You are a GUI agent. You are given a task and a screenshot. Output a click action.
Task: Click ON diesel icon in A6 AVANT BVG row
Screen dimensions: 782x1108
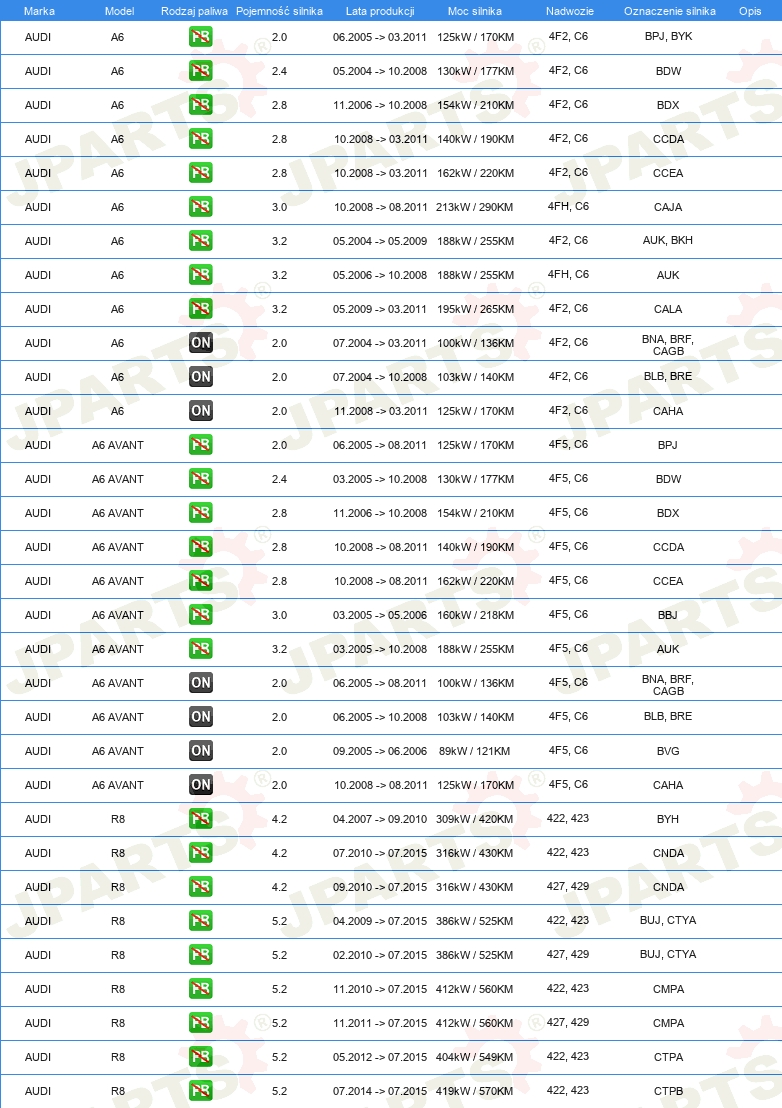(x=201, y=750)
